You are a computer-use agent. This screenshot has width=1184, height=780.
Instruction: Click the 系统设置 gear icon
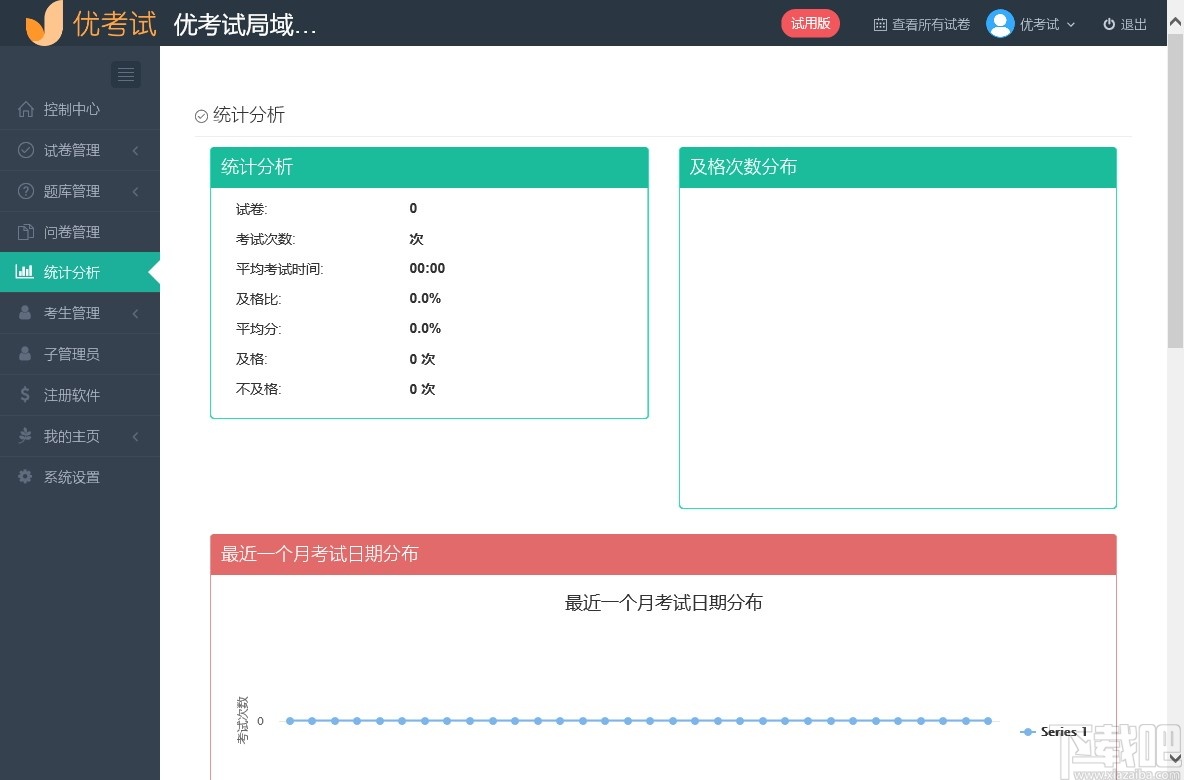point(25,477)
